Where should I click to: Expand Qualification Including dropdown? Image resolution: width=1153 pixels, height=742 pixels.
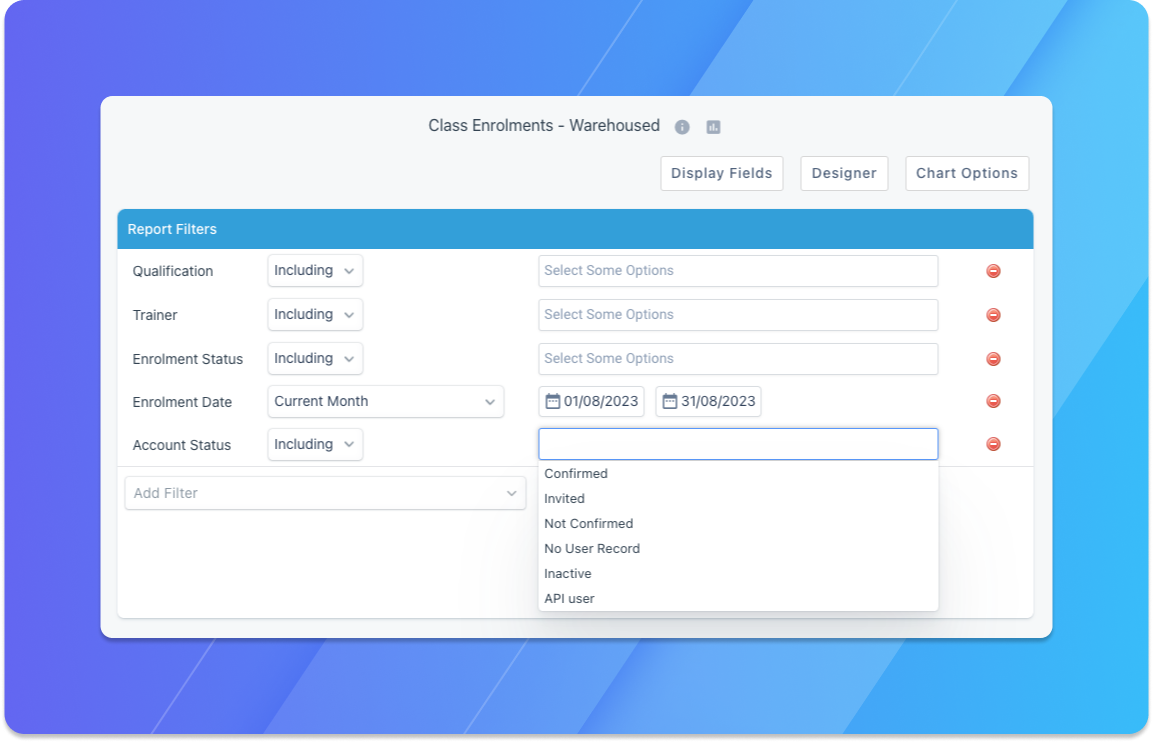(315, 271)
